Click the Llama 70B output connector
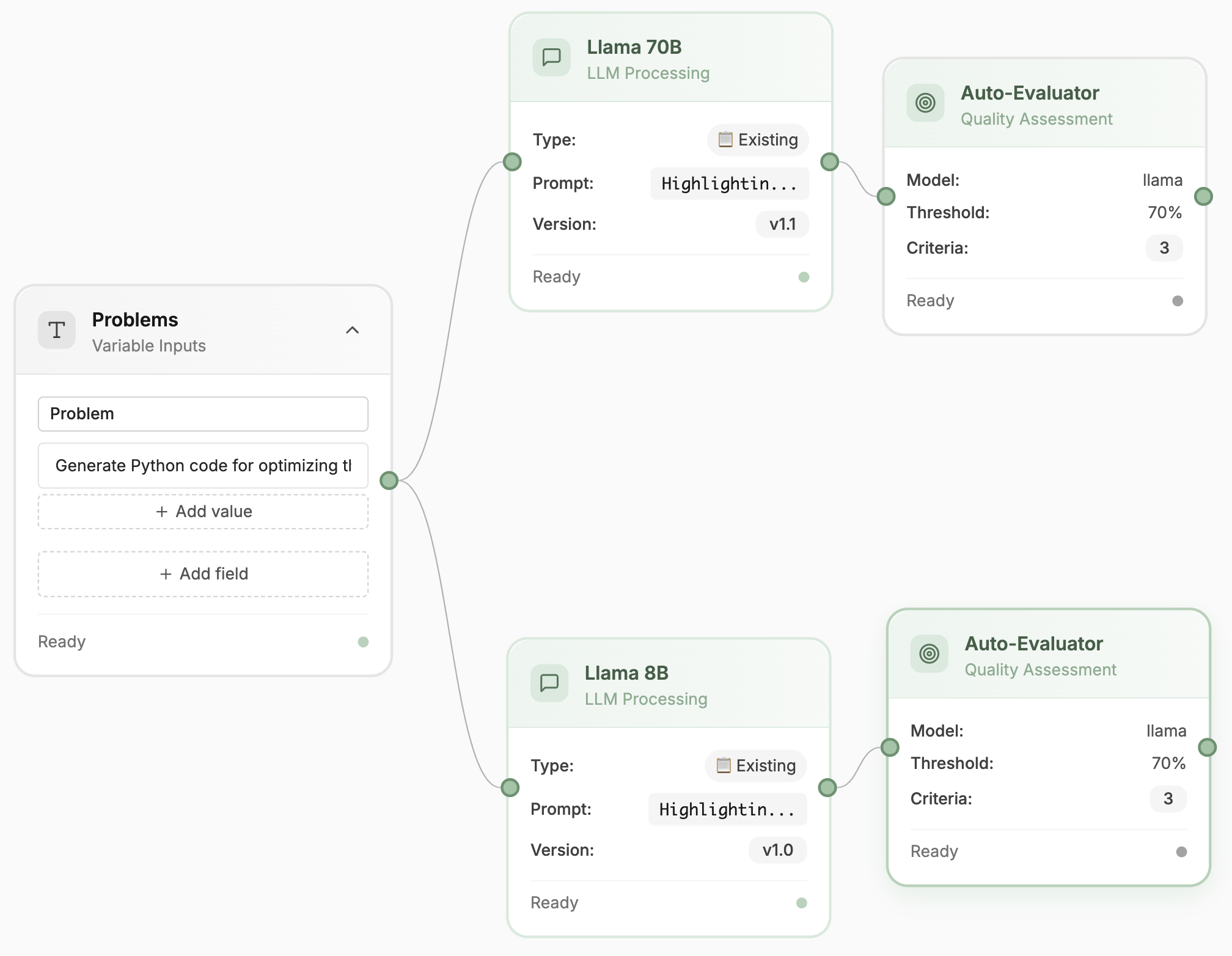Image resolution: width=1232 pixels, height=956 pixels. coord(830,162)
